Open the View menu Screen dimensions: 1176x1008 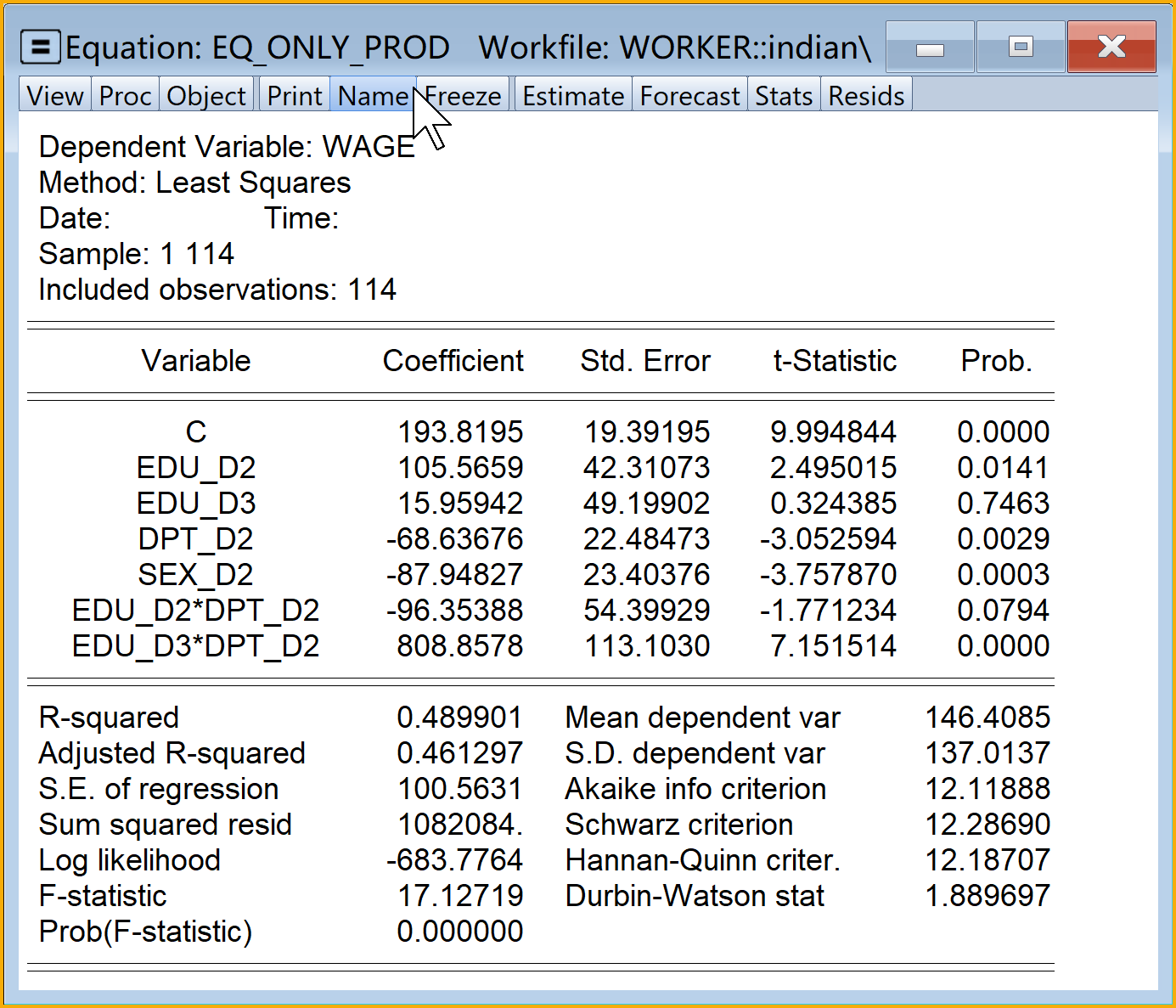pyautogui.click(x=55, y=96)
